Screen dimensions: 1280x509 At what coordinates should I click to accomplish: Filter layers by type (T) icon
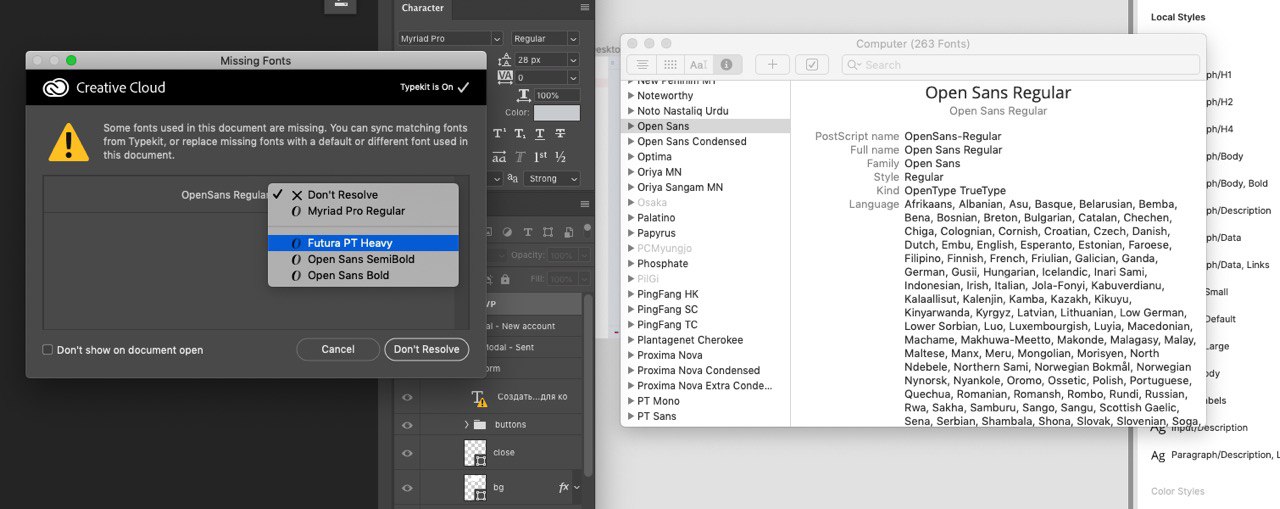click(528, 232)
